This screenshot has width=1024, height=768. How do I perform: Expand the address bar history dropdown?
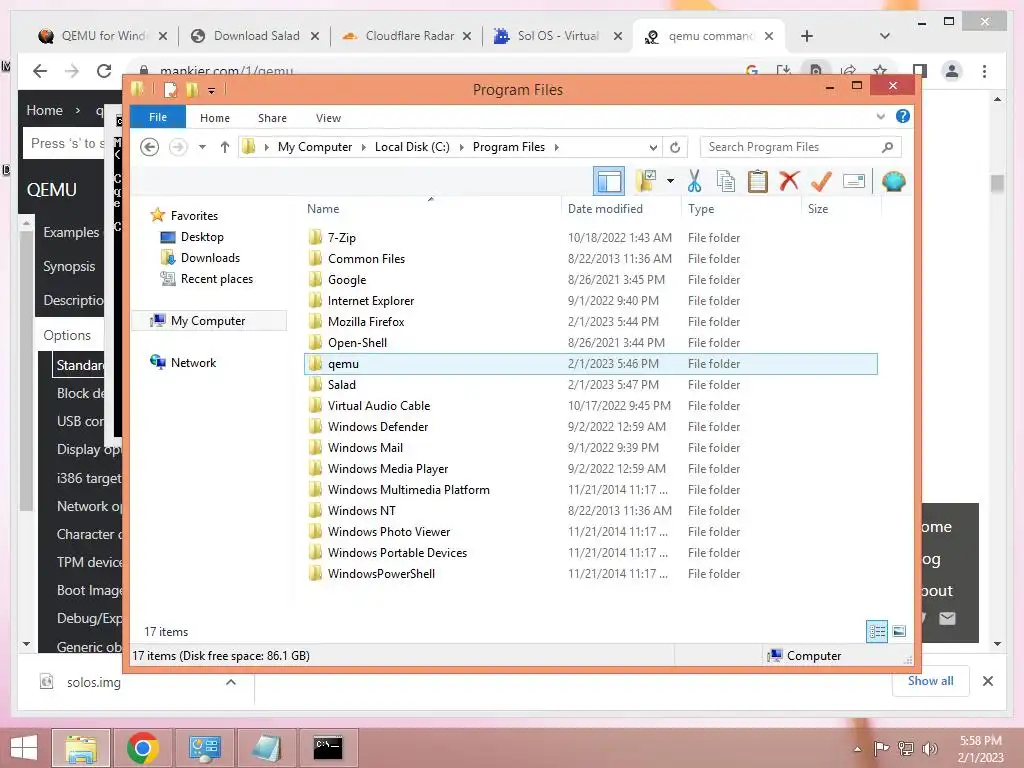click(652, 148)
